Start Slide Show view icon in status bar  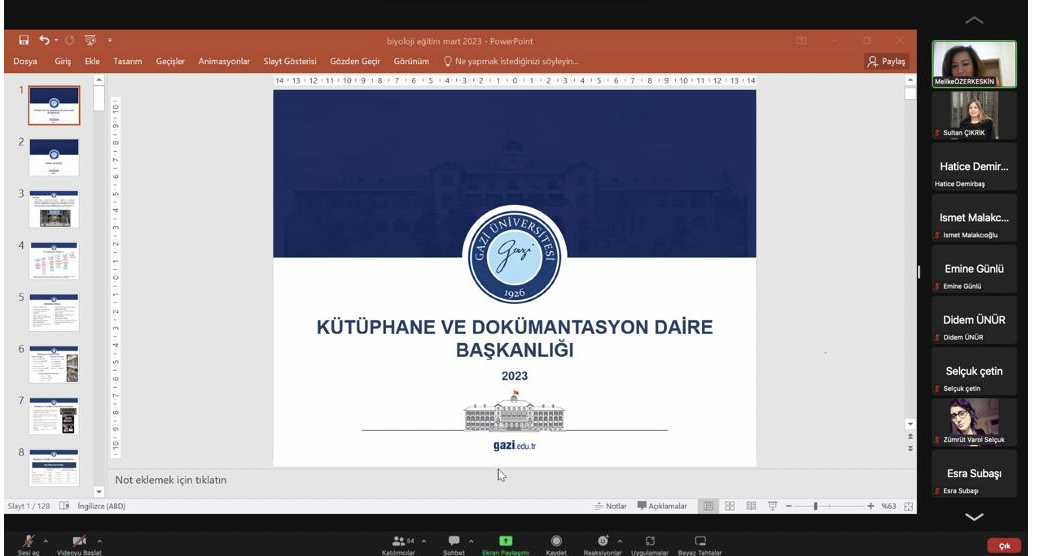point(773,506)
